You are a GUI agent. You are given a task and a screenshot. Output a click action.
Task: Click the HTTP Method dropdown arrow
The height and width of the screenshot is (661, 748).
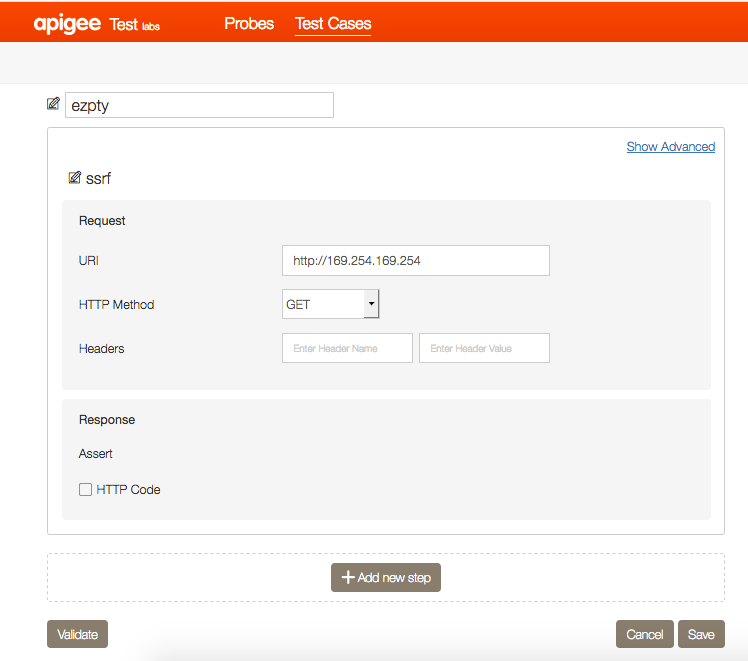tap(371, 304)
